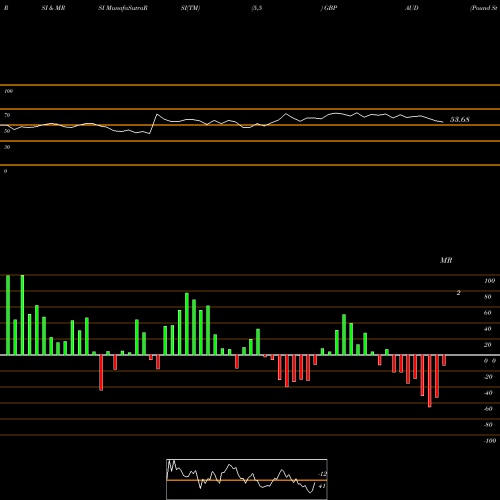The image size is (500, 500).
Task: Click the MR axis label 40
Action: [488, 329]
